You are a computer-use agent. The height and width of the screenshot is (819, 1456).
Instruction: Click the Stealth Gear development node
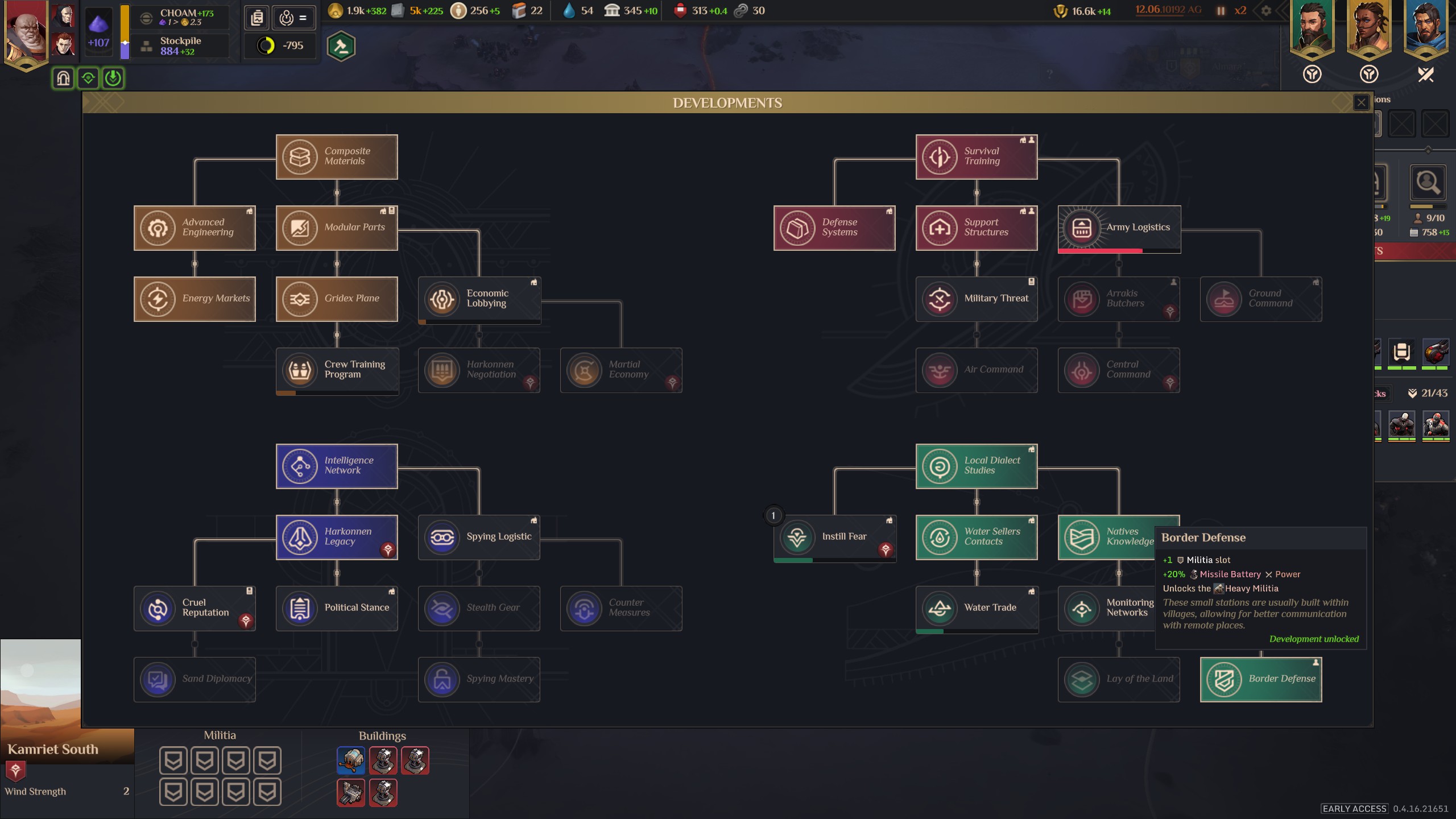point(479,608)
